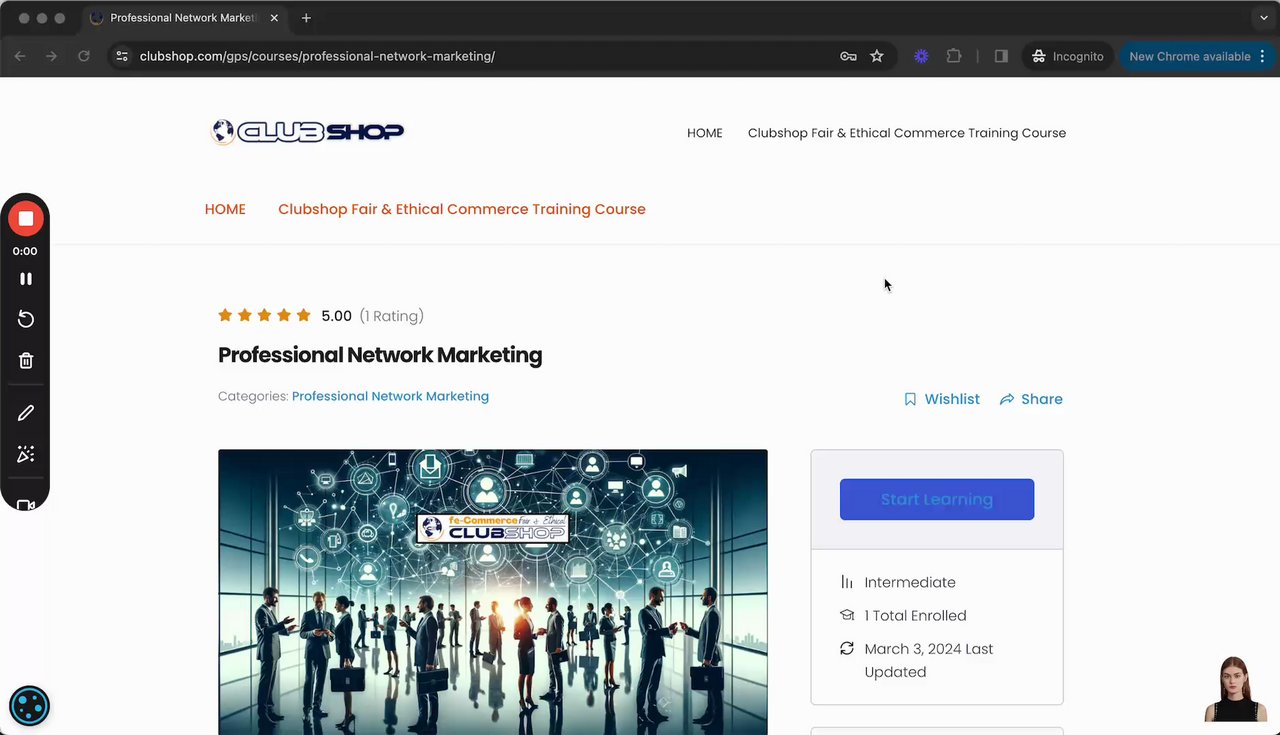This screenshot has width=1280, height=735.
Task: Click the 1 Total Enrolled text
Action: pyautogui.click(x=915, y=616)
